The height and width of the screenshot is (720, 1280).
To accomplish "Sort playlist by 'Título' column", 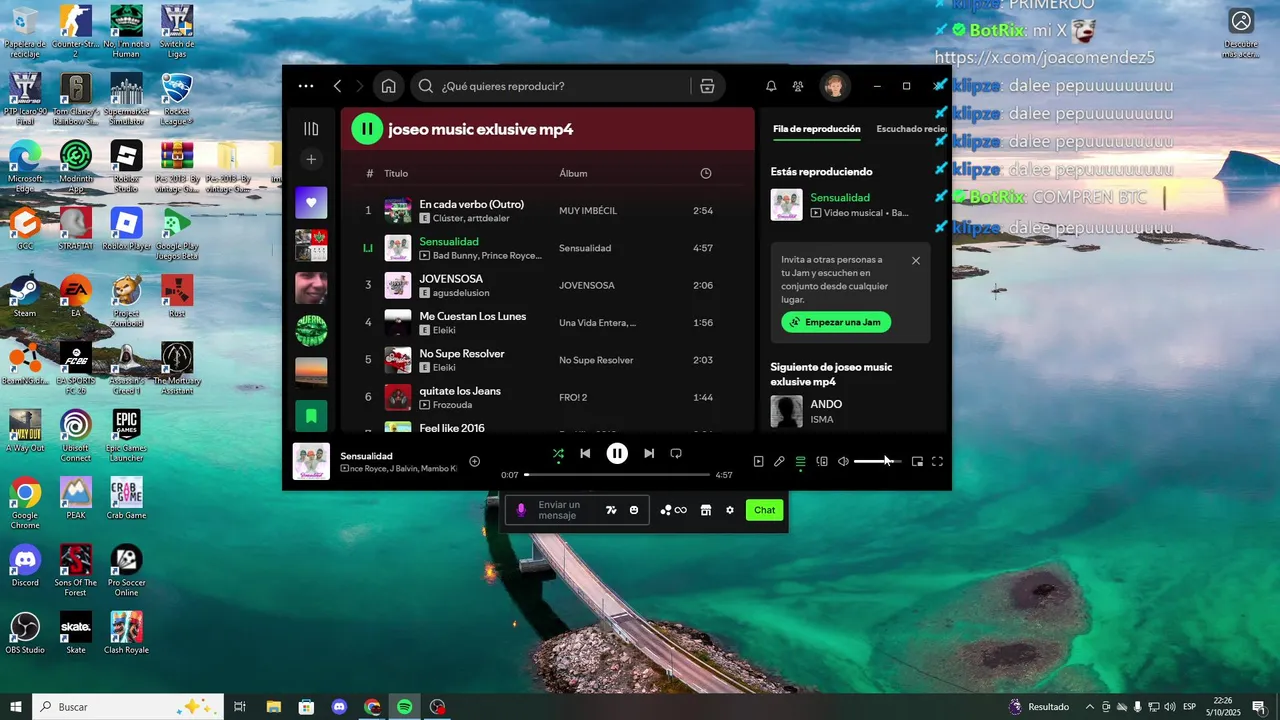I will coord(396,173).
